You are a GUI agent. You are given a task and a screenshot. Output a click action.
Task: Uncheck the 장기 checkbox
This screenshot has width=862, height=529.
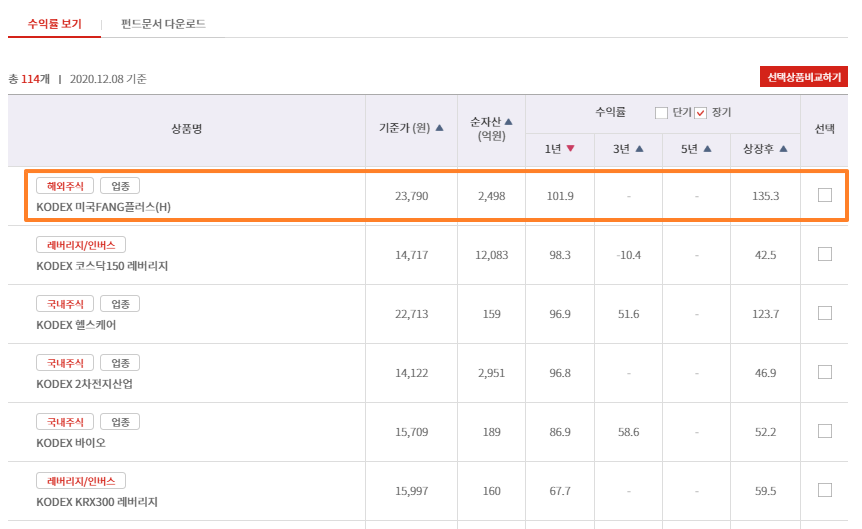click(x=700, y=113)
